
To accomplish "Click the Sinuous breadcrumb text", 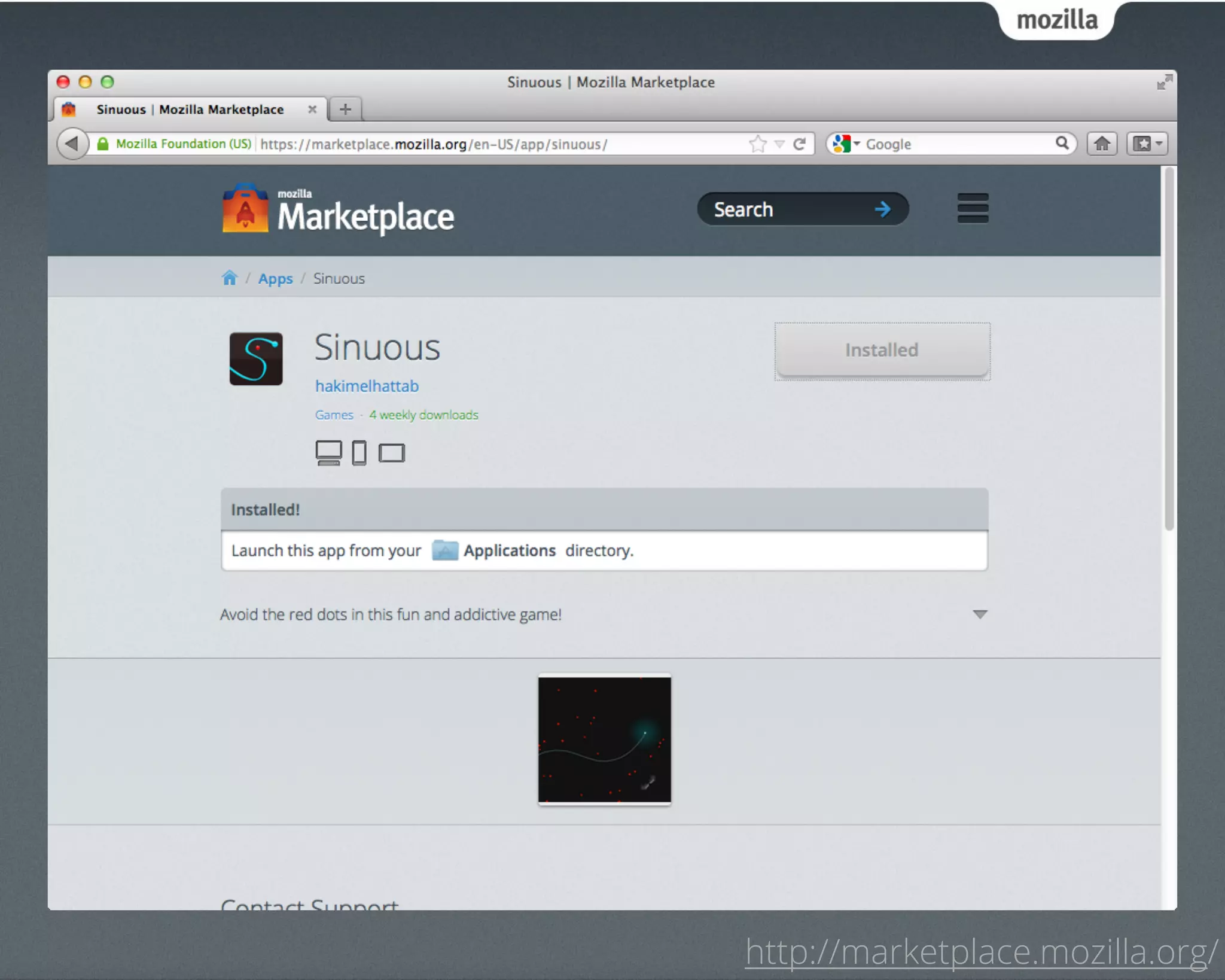I will point(339,279).
